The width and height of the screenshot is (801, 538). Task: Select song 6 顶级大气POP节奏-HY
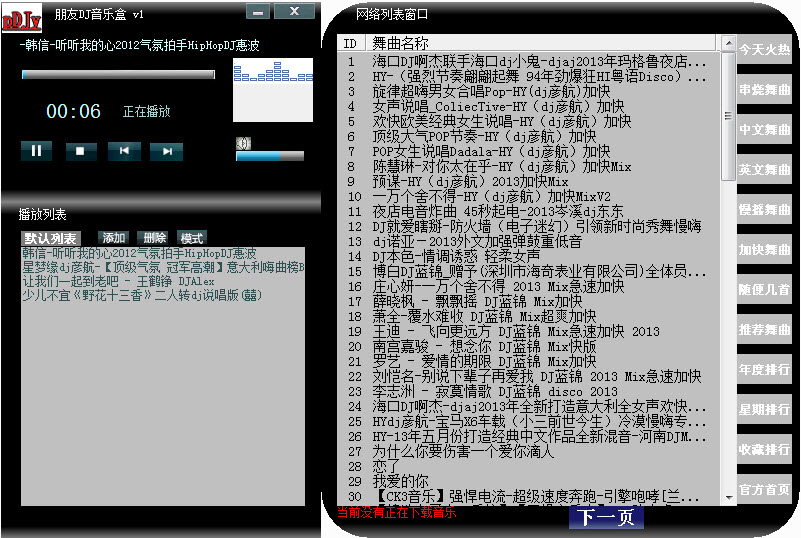point(529,136)
